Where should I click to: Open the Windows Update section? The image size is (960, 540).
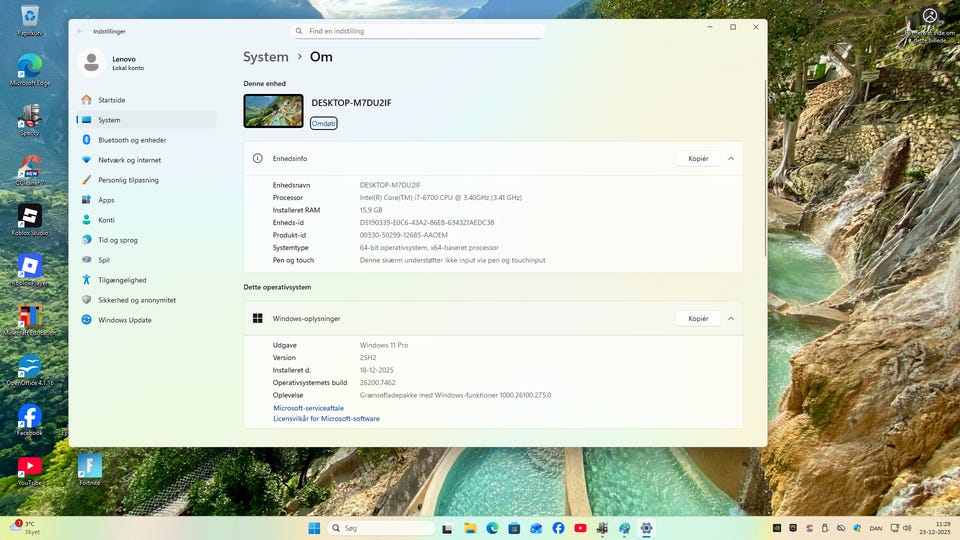point(124,320)
